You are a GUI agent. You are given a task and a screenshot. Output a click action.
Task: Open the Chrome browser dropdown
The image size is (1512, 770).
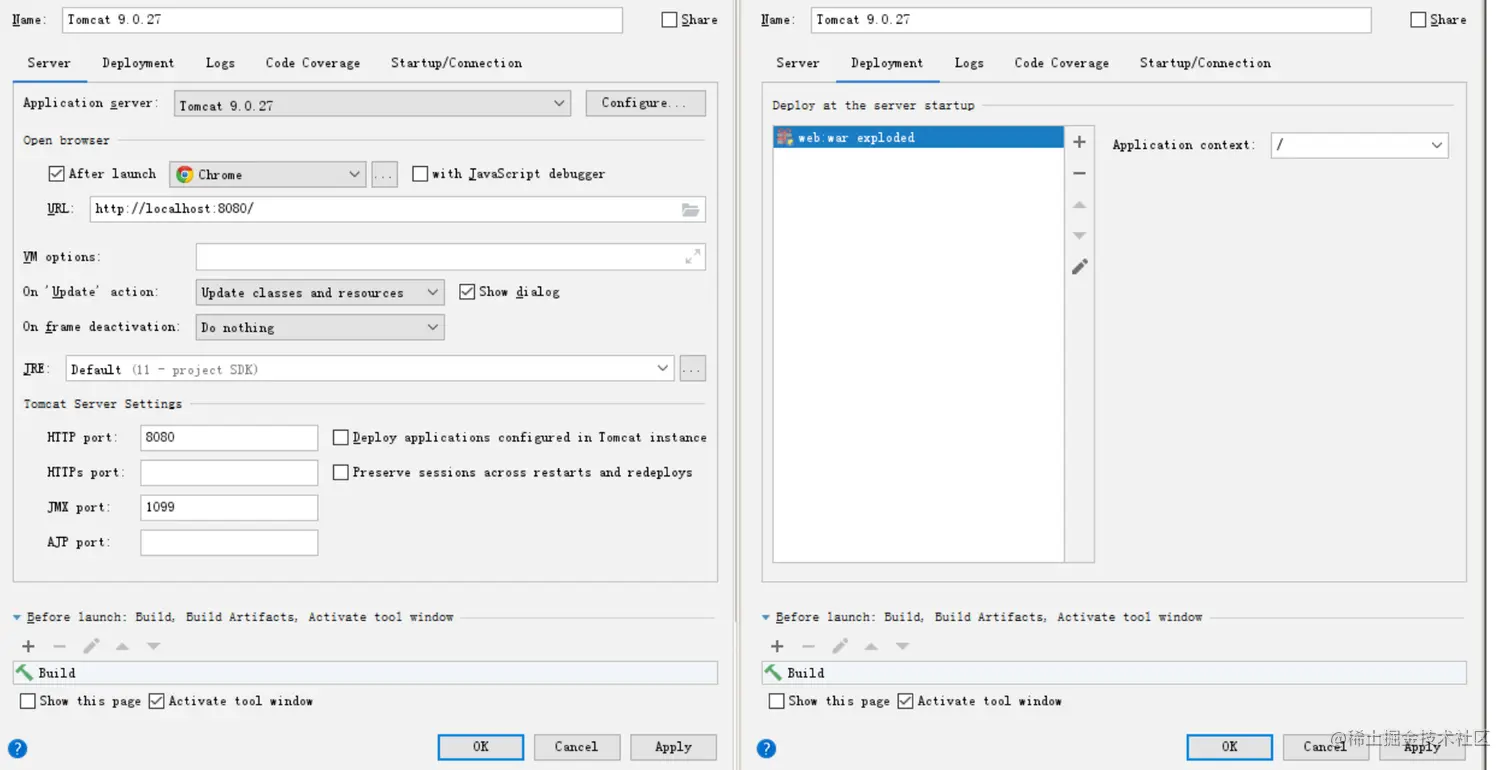pos(267,174)
